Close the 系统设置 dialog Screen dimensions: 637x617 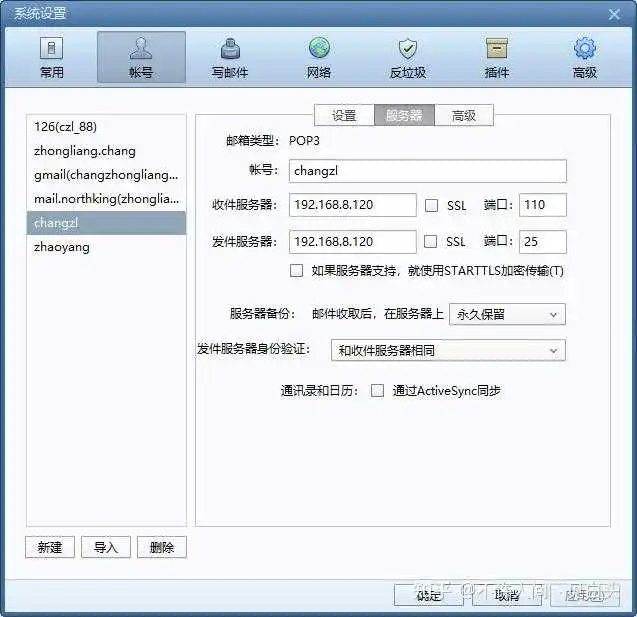pyautogui.click(x=614, y=15)
